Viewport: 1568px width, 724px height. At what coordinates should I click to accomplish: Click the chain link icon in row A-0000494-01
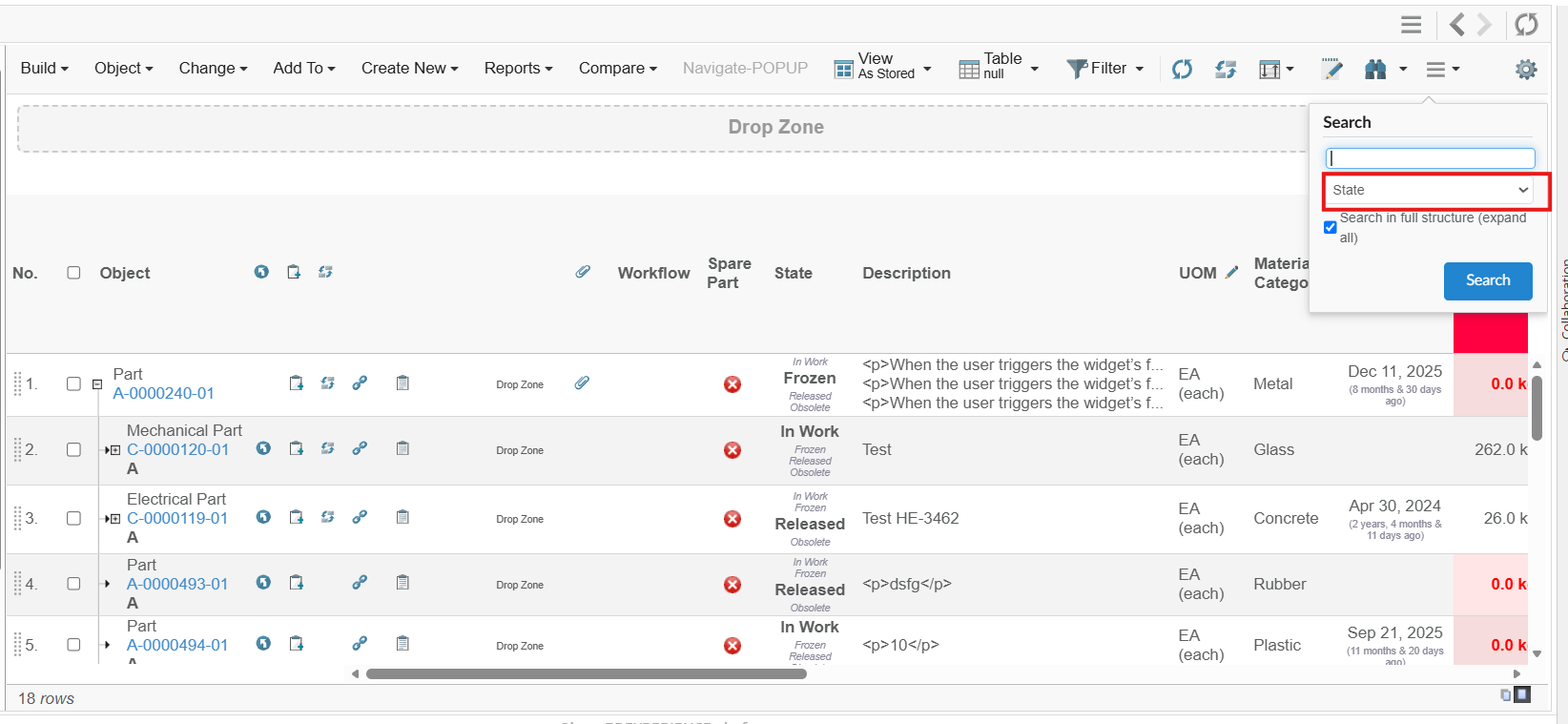(x=360, y=643)
